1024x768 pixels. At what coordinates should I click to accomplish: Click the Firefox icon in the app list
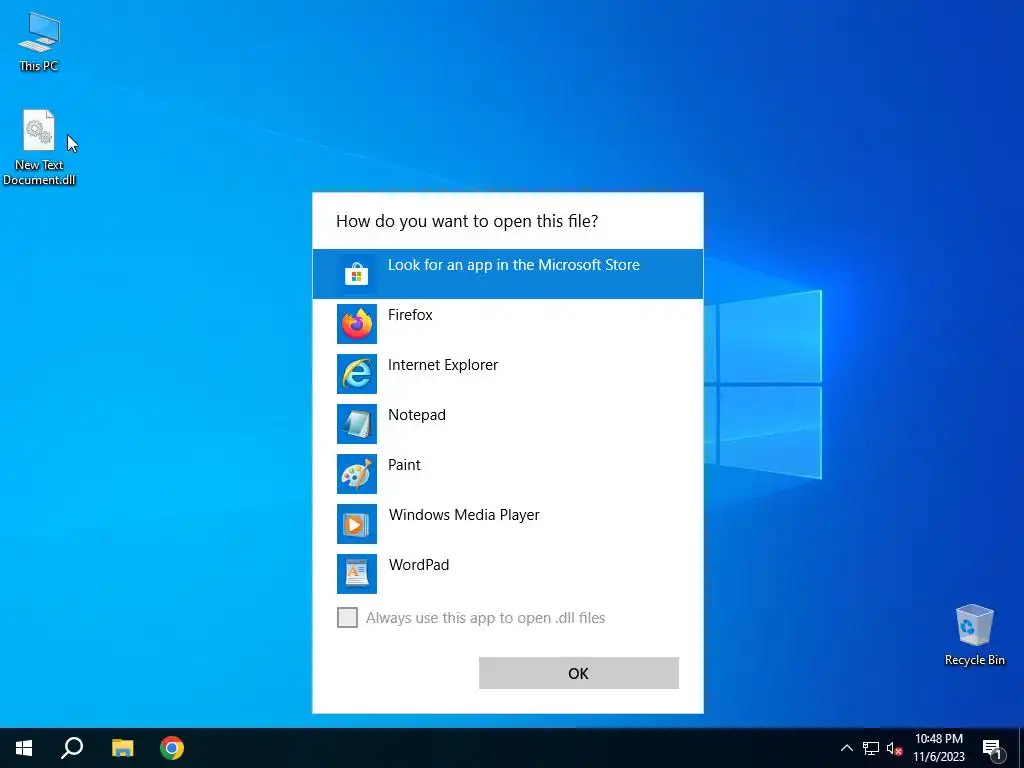(x=357, y=324)
